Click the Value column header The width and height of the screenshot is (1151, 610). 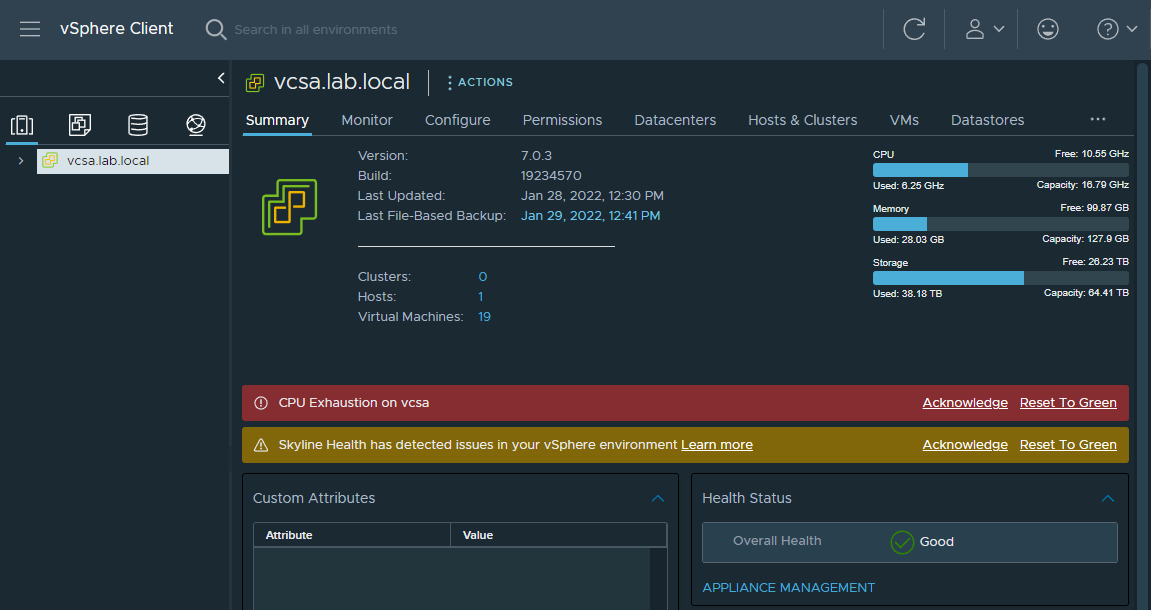[x=559, y=535]
